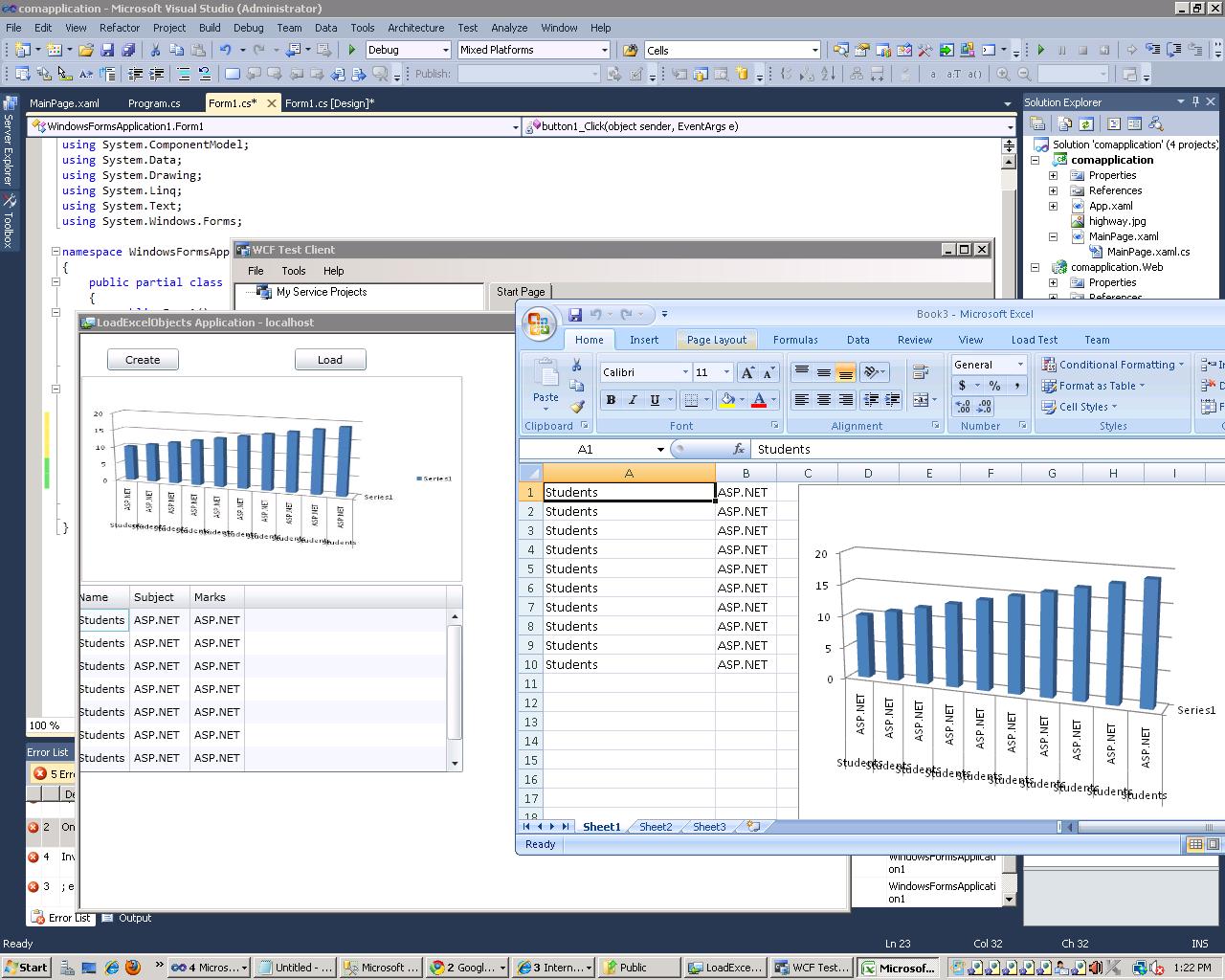
Task: Expand the References node under comapplication
Action: pos(1053,190)
